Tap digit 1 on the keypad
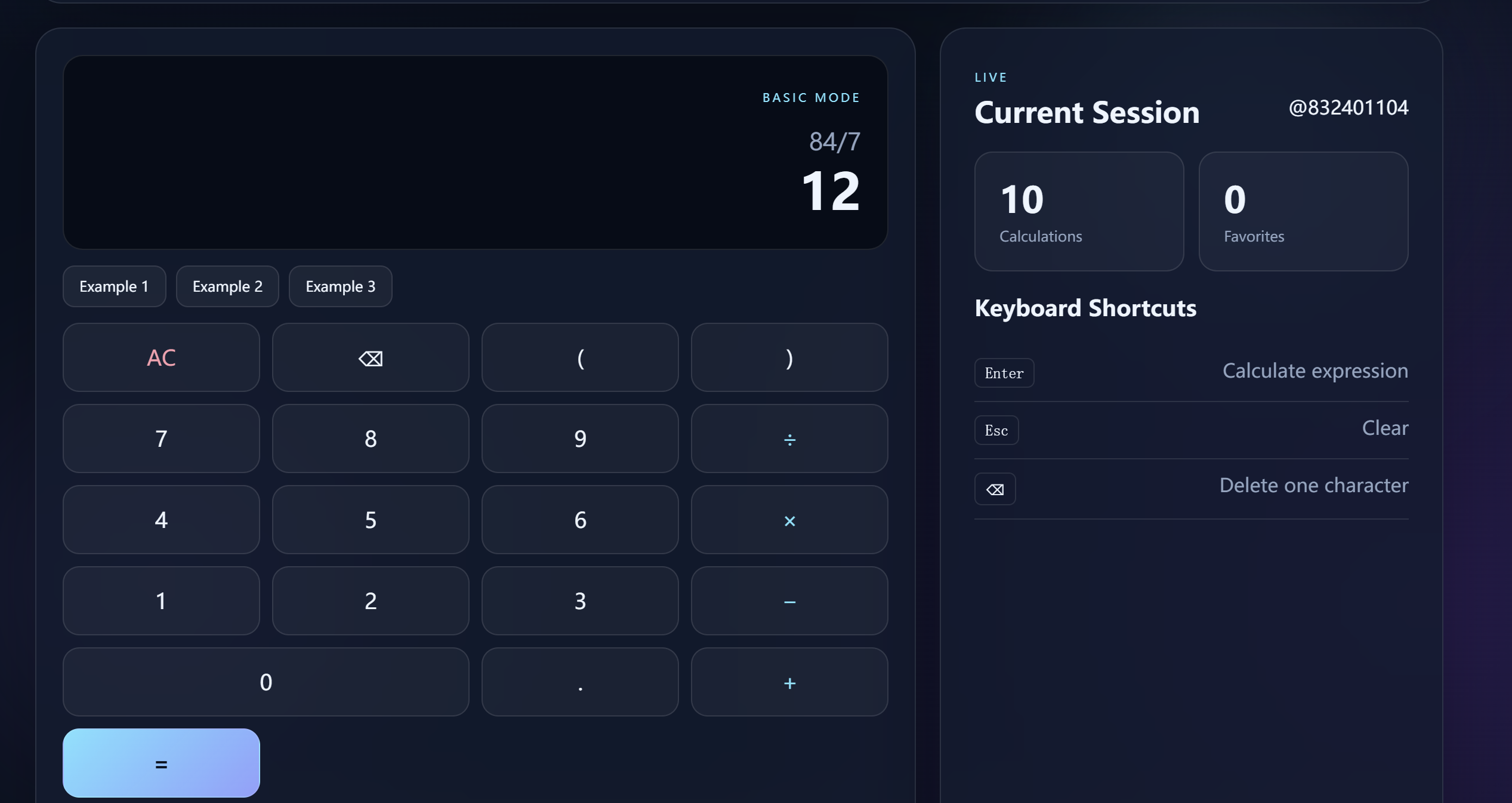The width and height of the screenshot is (1512, 803). click(161, 601)
